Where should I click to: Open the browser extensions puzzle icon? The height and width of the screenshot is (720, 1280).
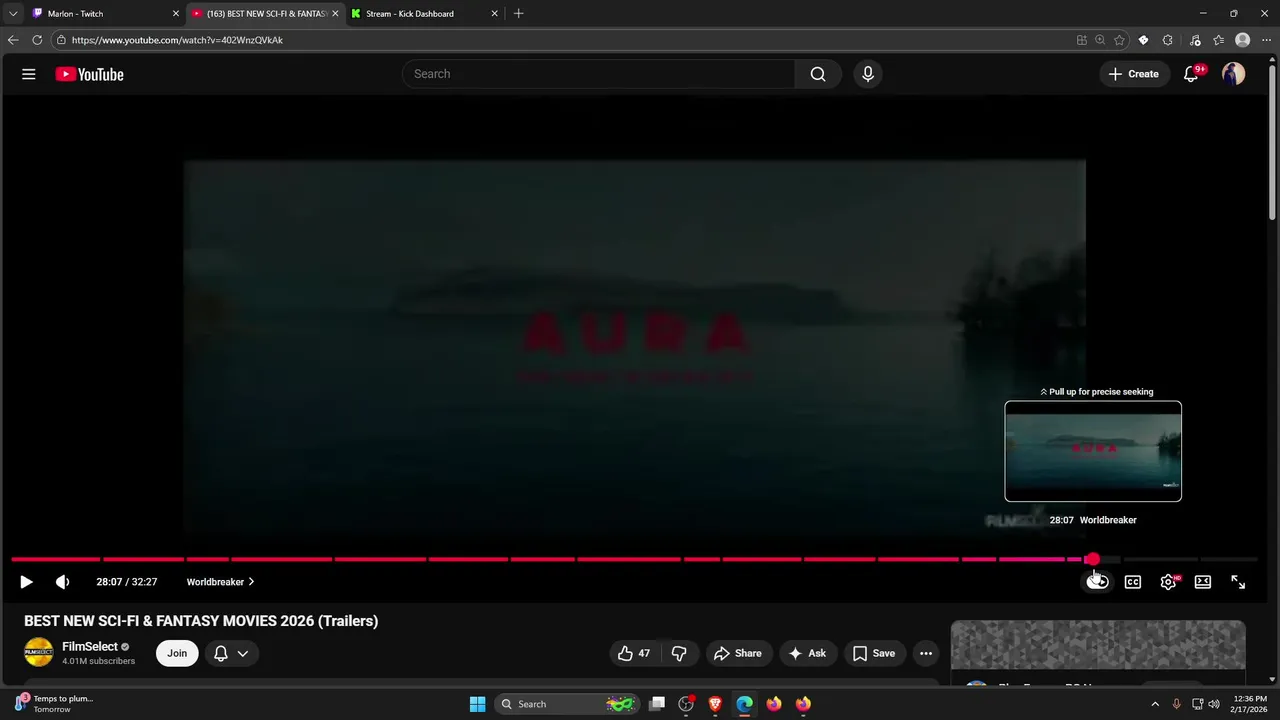1168,40
